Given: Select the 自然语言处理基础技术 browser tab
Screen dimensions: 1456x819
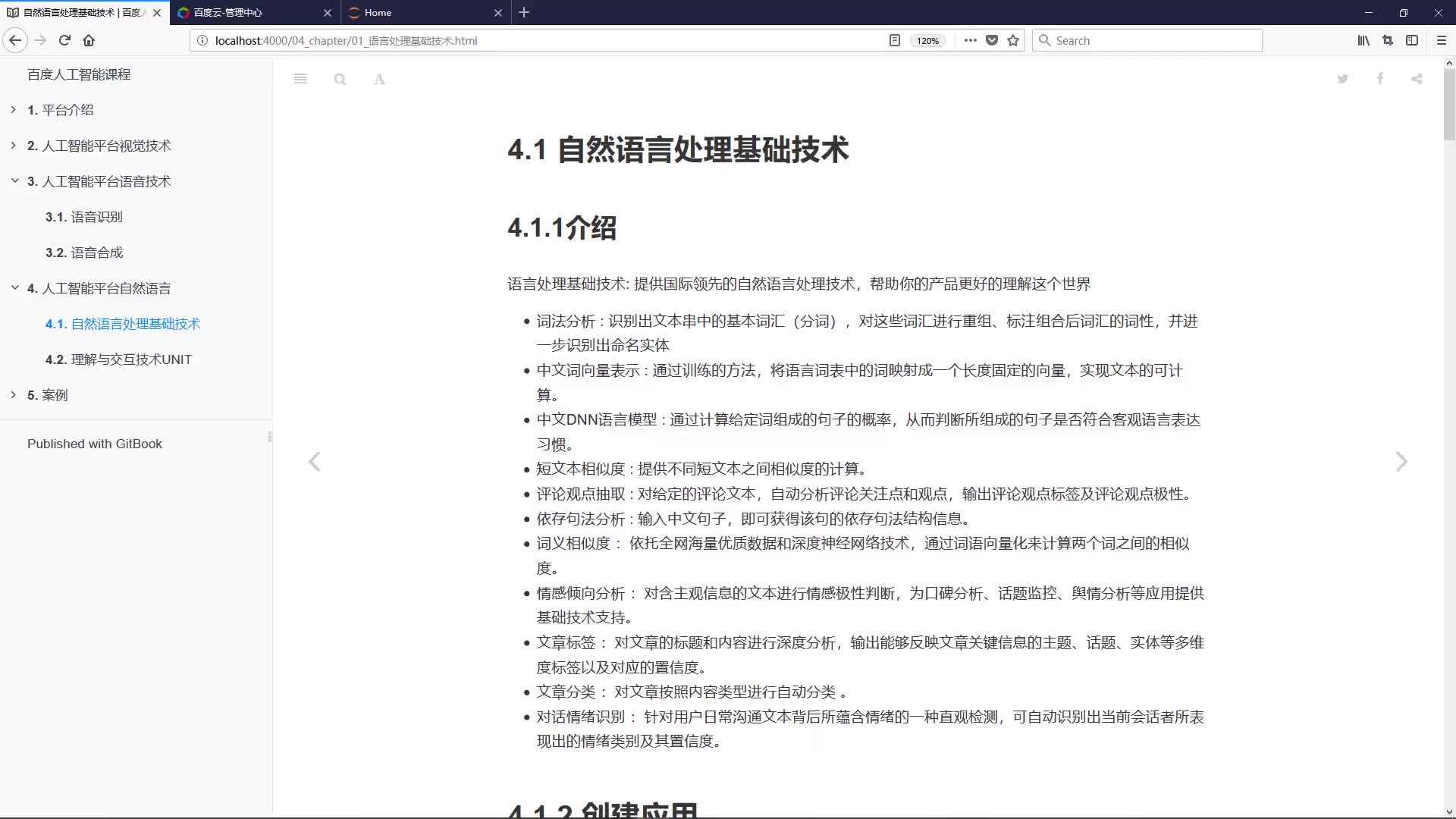Looking at the screenshot, I should tap(85, 12).
